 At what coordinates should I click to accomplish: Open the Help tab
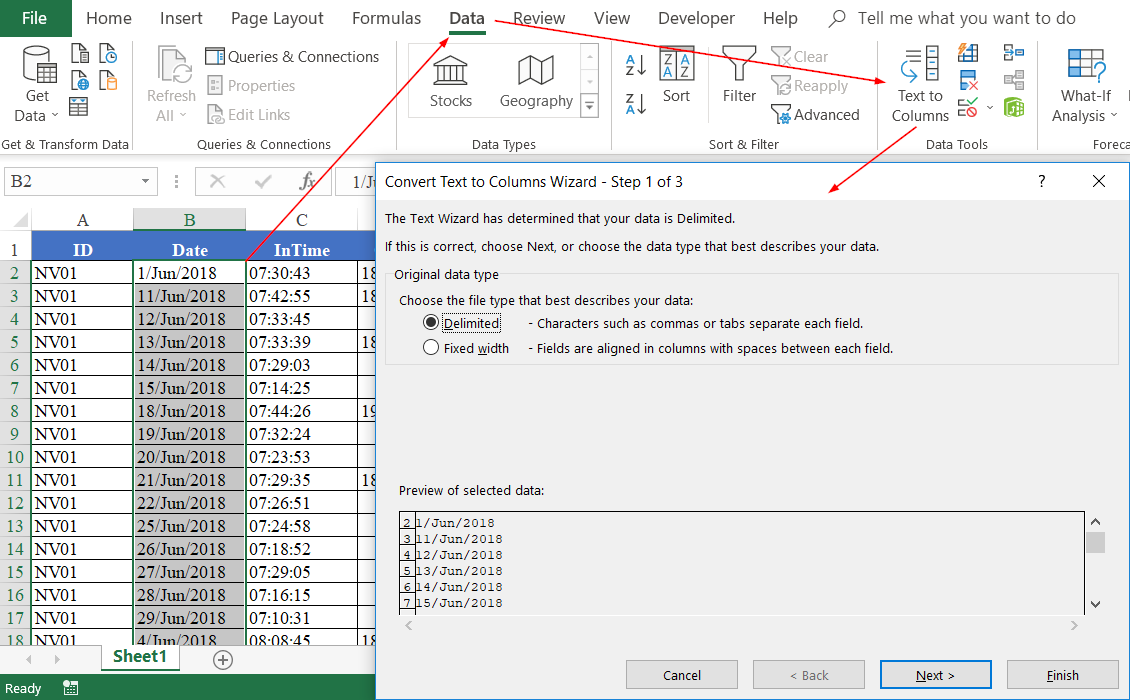pos(780,18)
